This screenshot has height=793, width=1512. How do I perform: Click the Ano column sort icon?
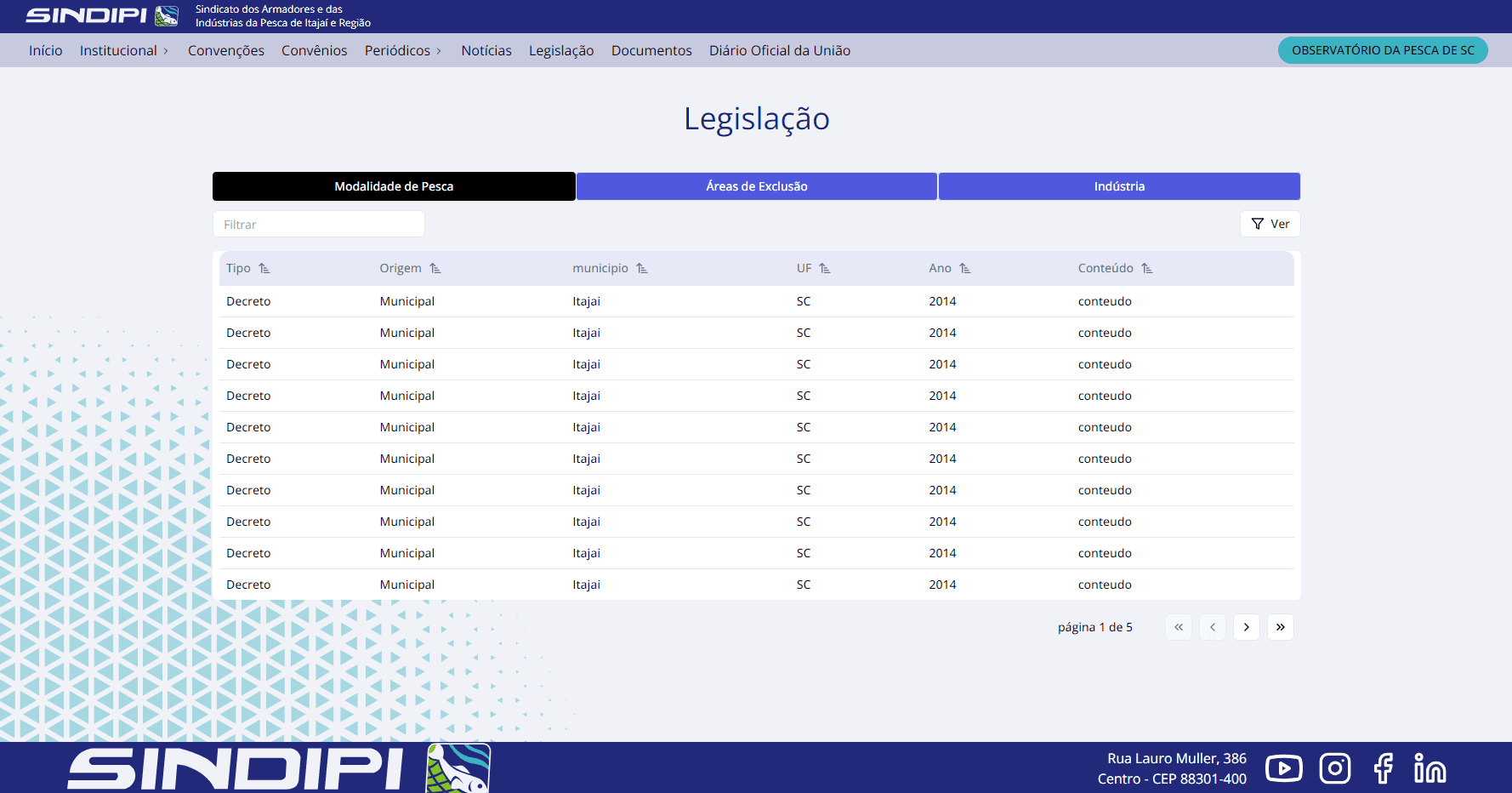965,268
